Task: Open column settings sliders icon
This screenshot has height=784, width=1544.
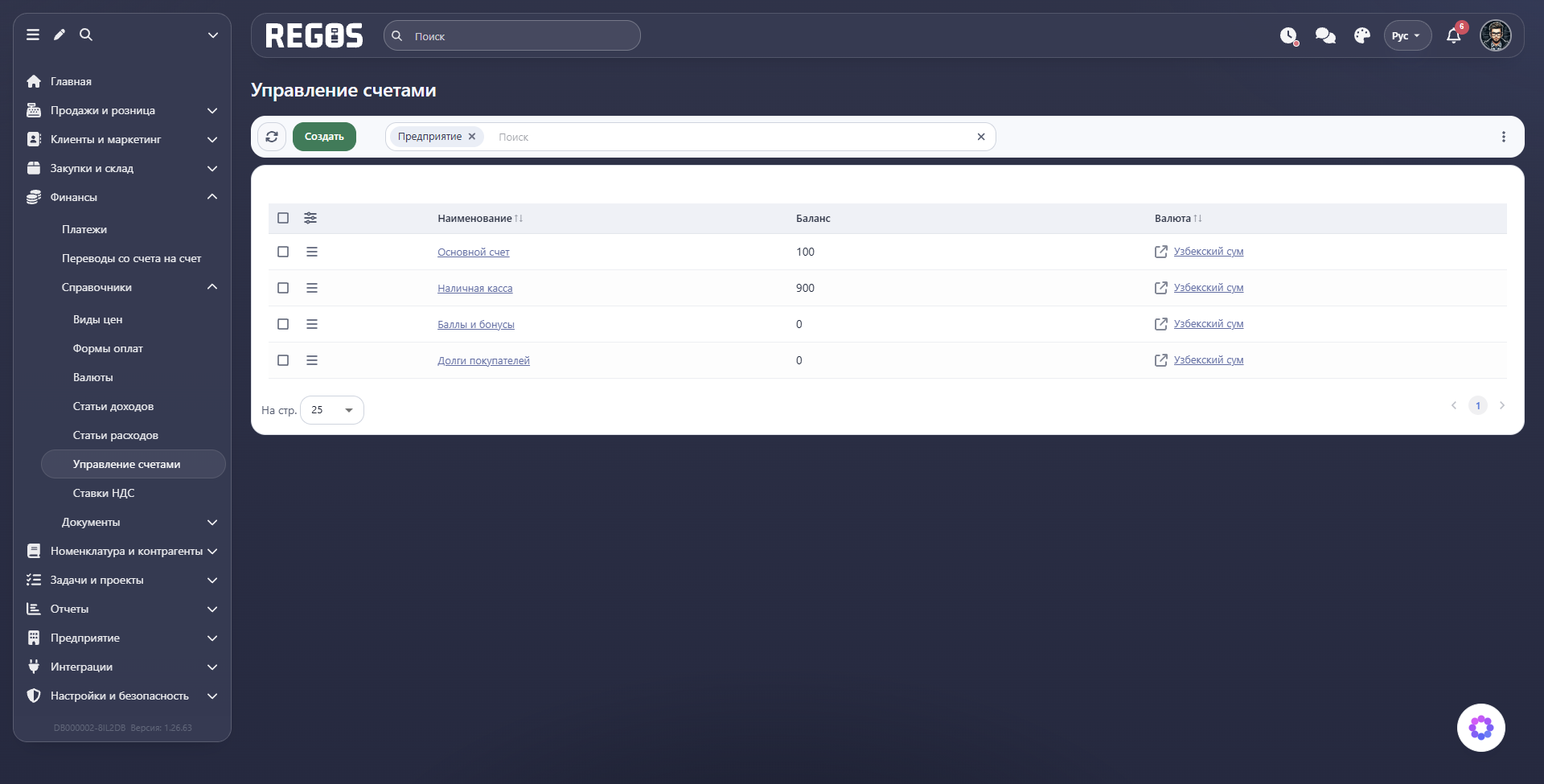Action: tap(310, 218)
